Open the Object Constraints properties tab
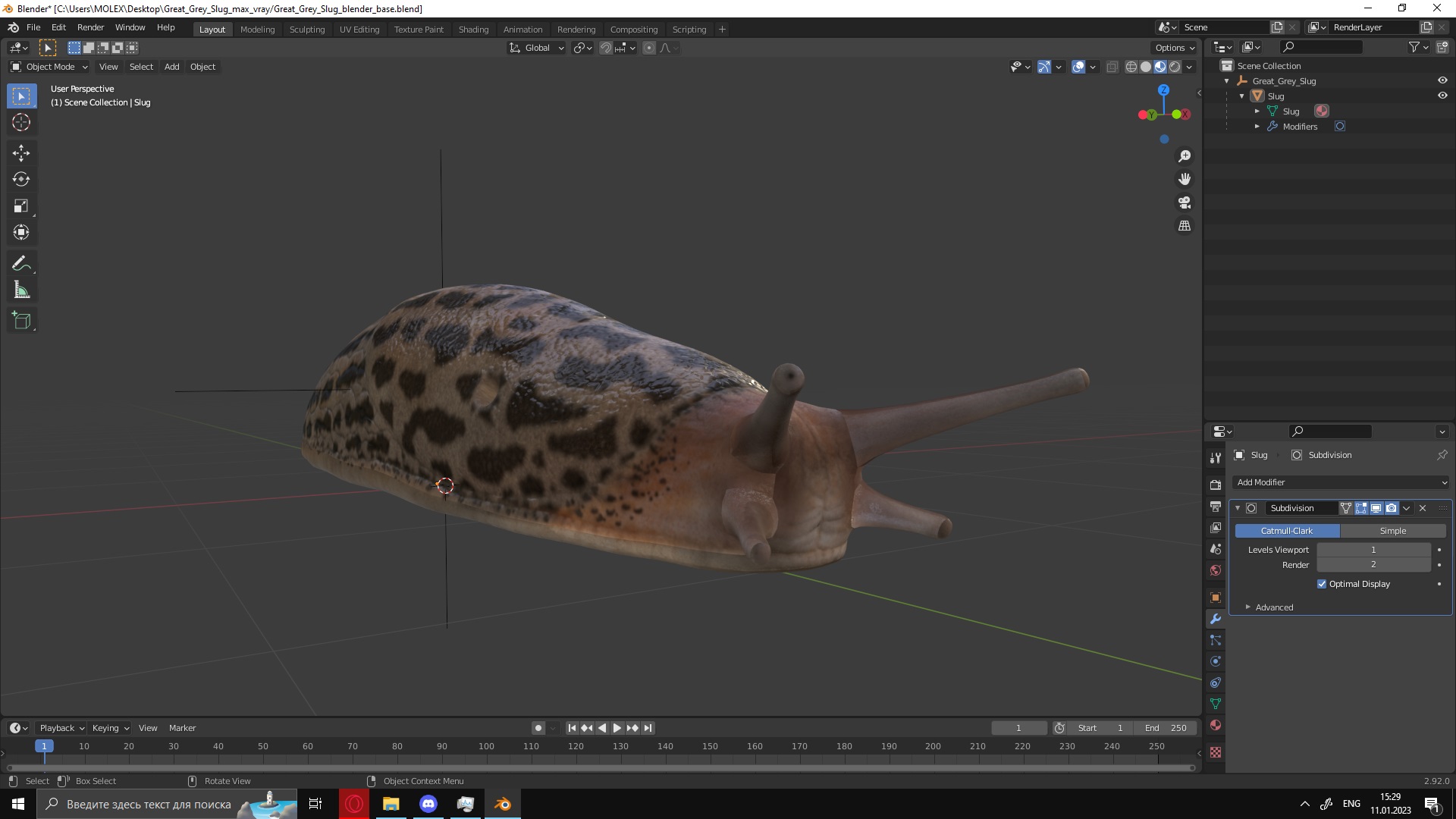1456x819 pixels. click(x=1216, y=682)
